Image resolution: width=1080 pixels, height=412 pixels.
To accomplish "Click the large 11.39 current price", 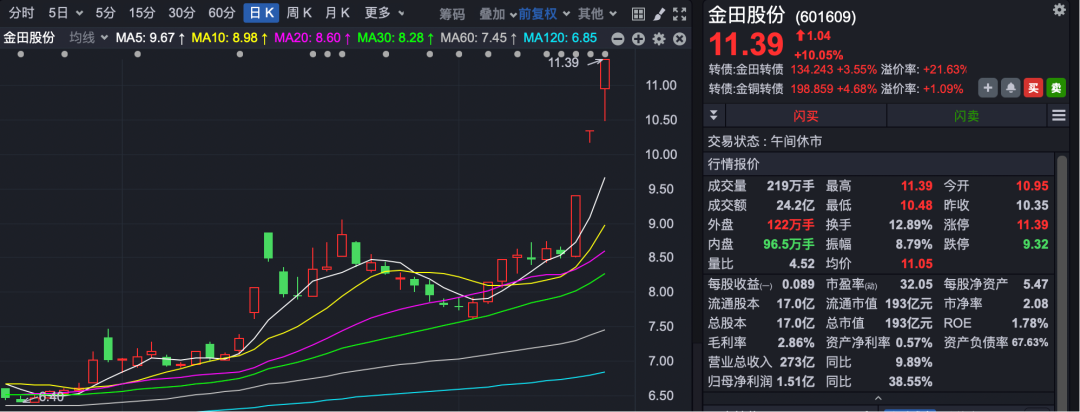I will (747, 45).
